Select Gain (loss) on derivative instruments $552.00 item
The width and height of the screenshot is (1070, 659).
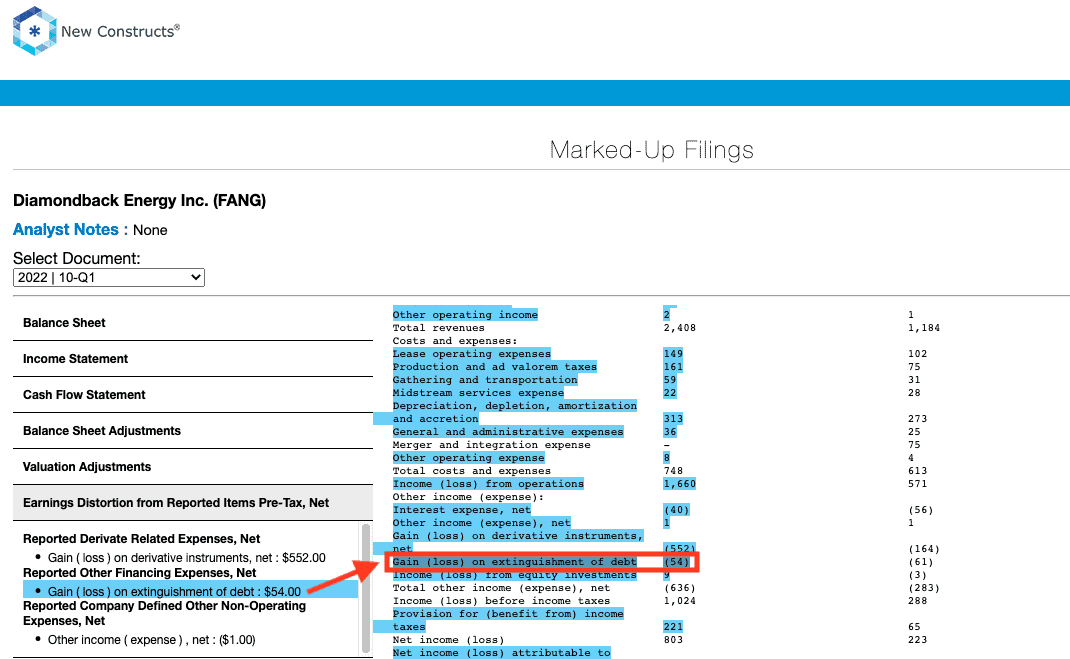coord(186,558)
